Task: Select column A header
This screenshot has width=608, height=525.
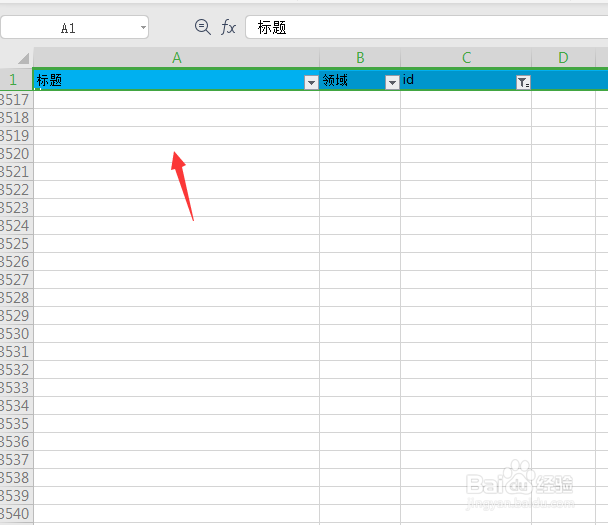Action: (x=176, y=58)
